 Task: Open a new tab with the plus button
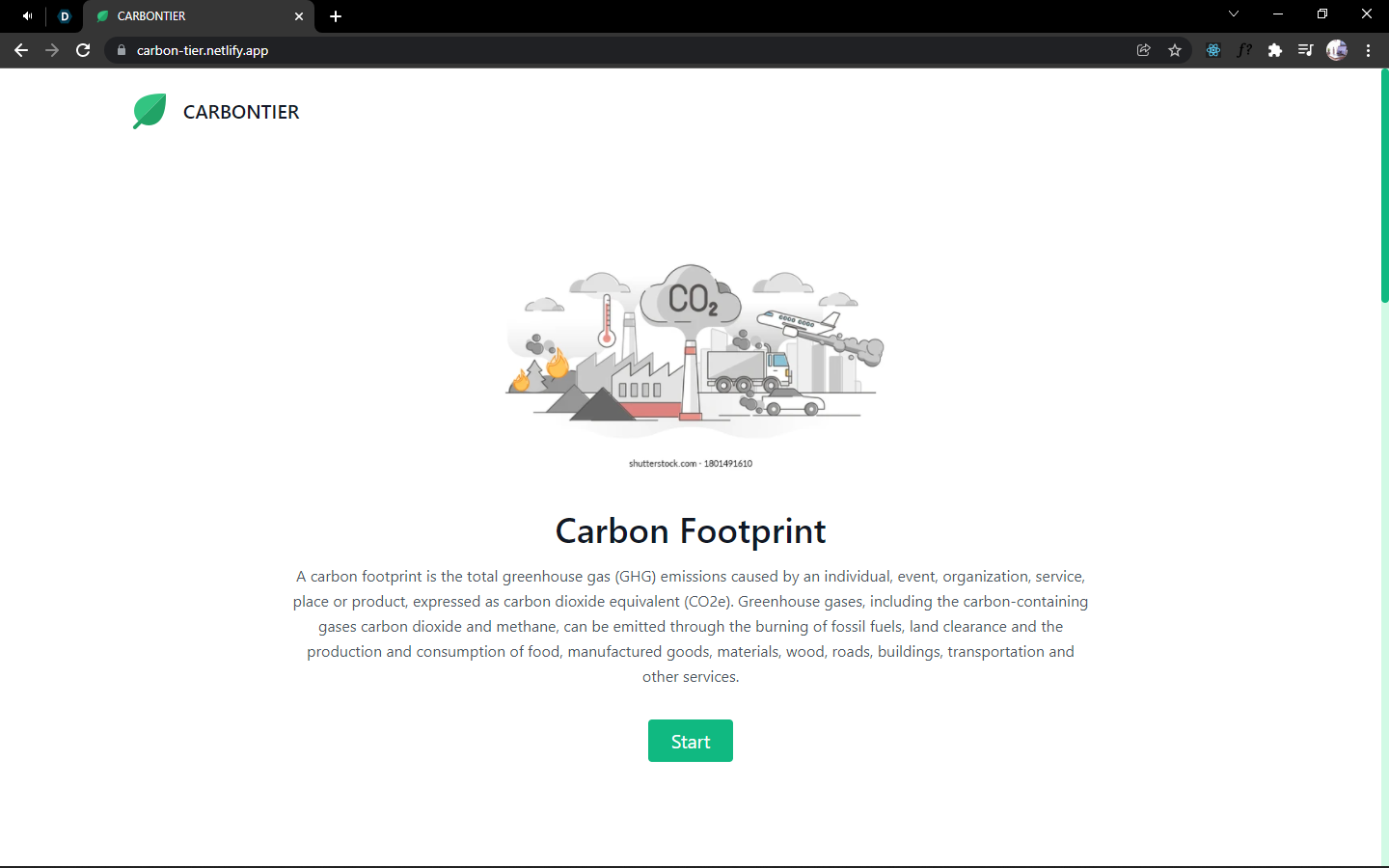pyautogui.click(x=336, y=16)
